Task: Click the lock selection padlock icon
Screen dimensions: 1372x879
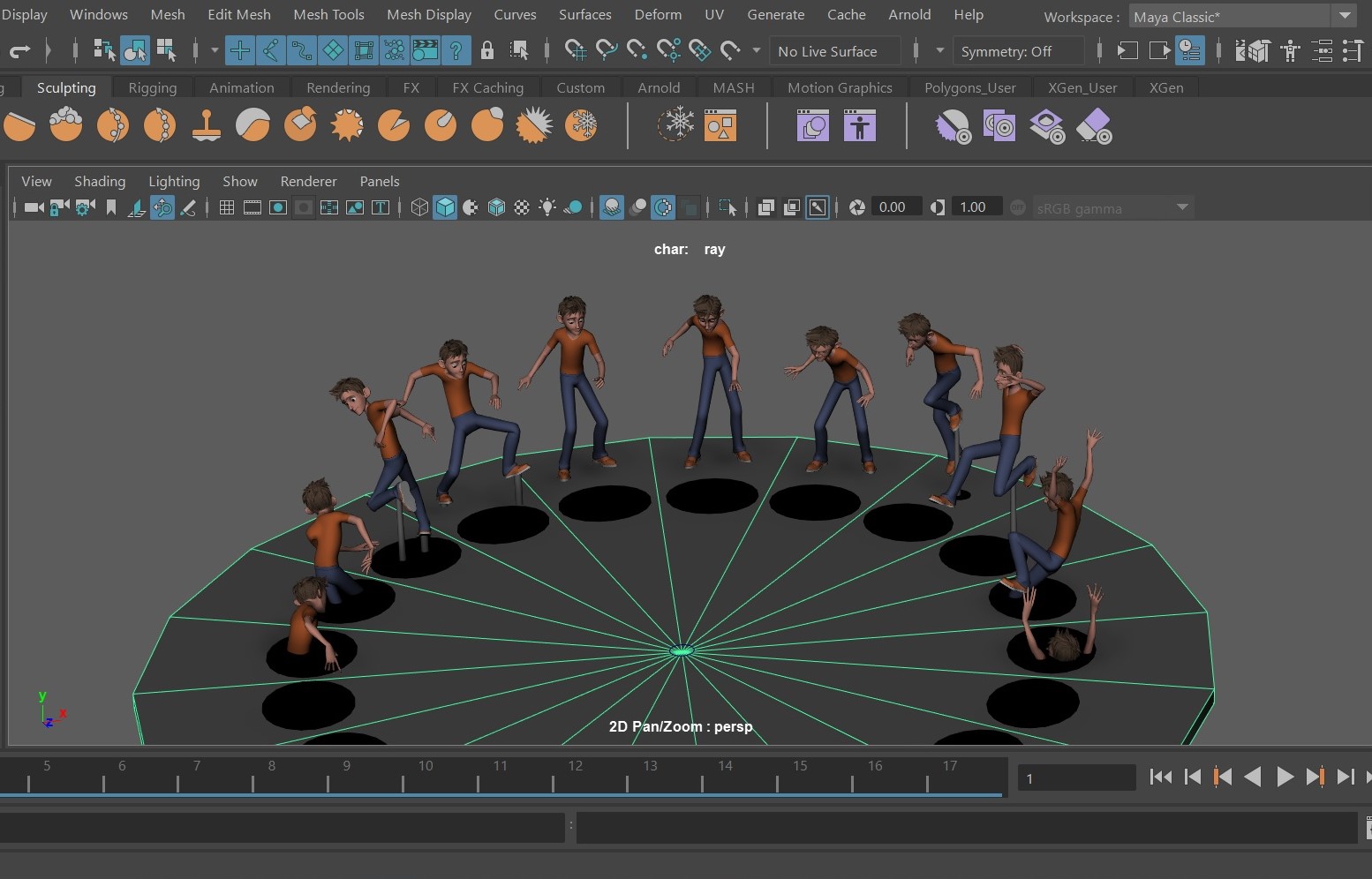Action: (487, 51)
